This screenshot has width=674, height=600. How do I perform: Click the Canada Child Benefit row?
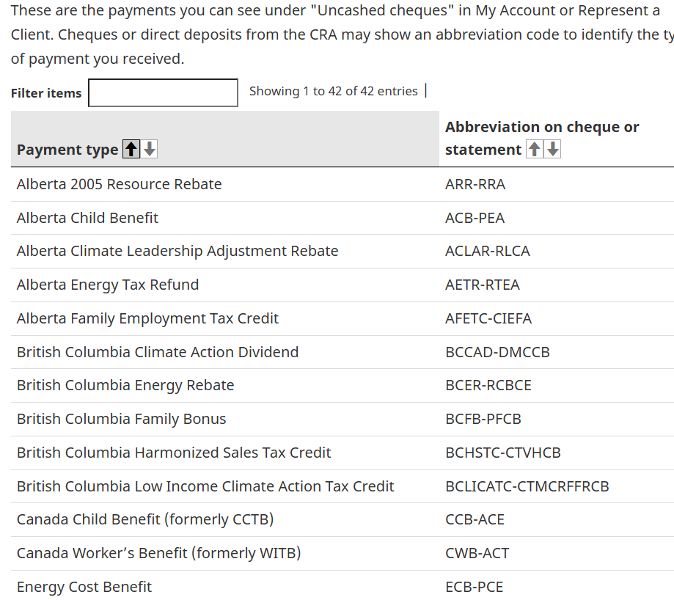point(145,519)
